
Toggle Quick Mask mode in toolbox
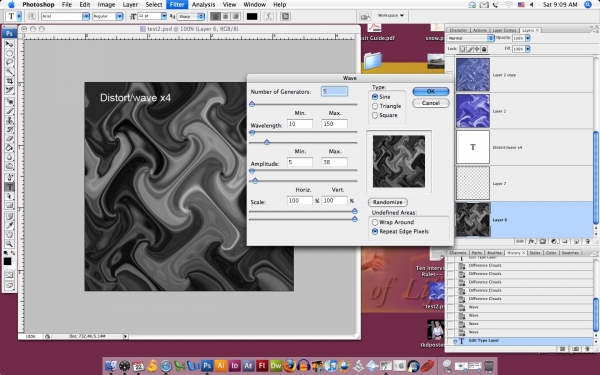[9, 275]
